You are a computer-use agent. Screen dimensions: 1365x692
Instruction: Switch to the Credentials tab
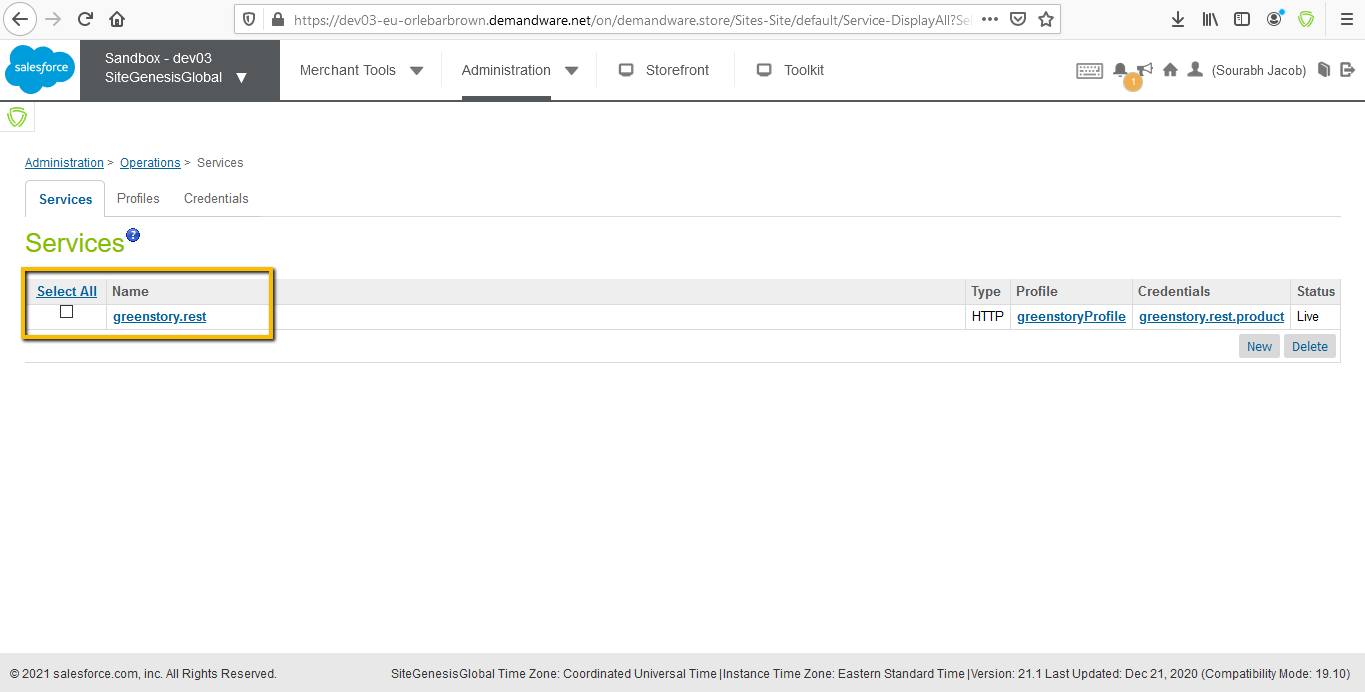click(216, 198)
